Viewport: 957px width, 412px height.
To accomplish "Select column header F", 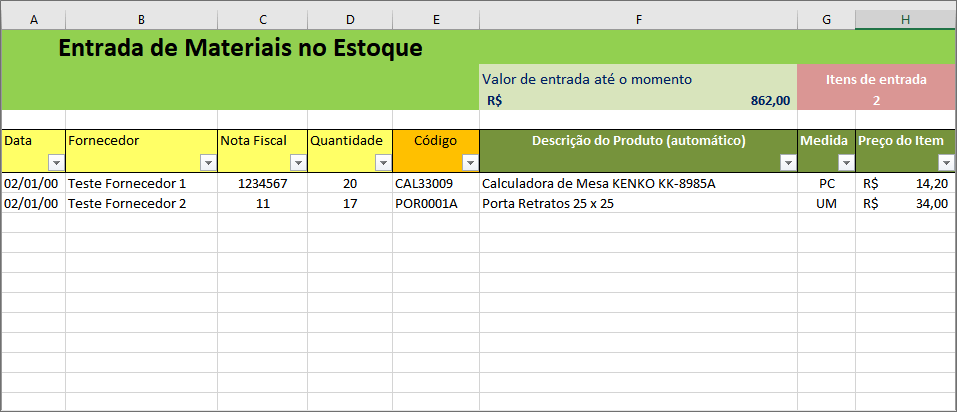I will [x=638, y=20].
